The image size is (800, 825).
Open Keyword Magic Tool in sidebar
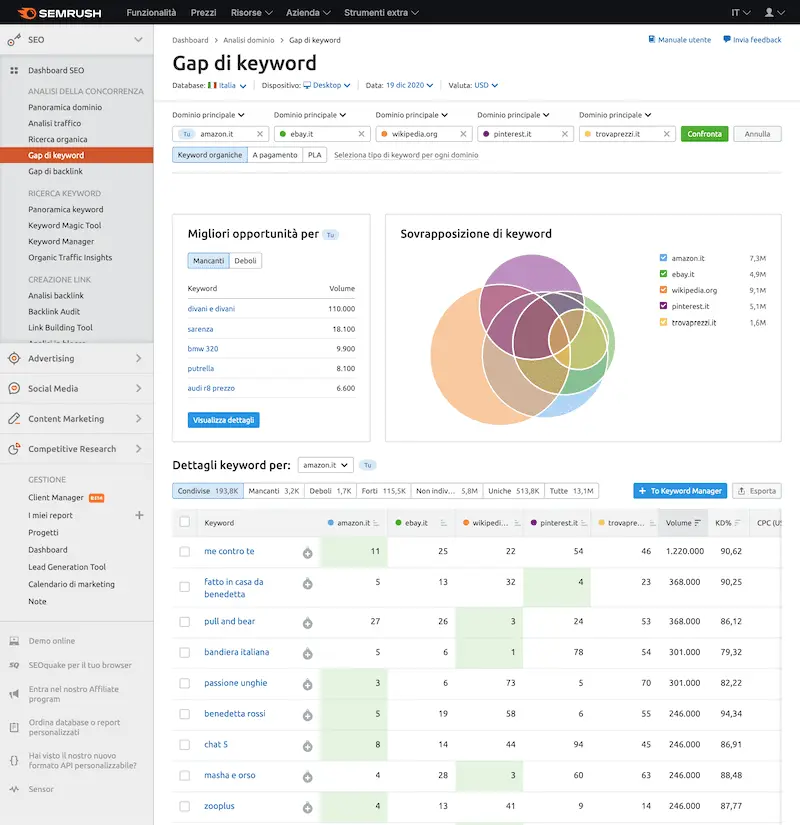65,225
